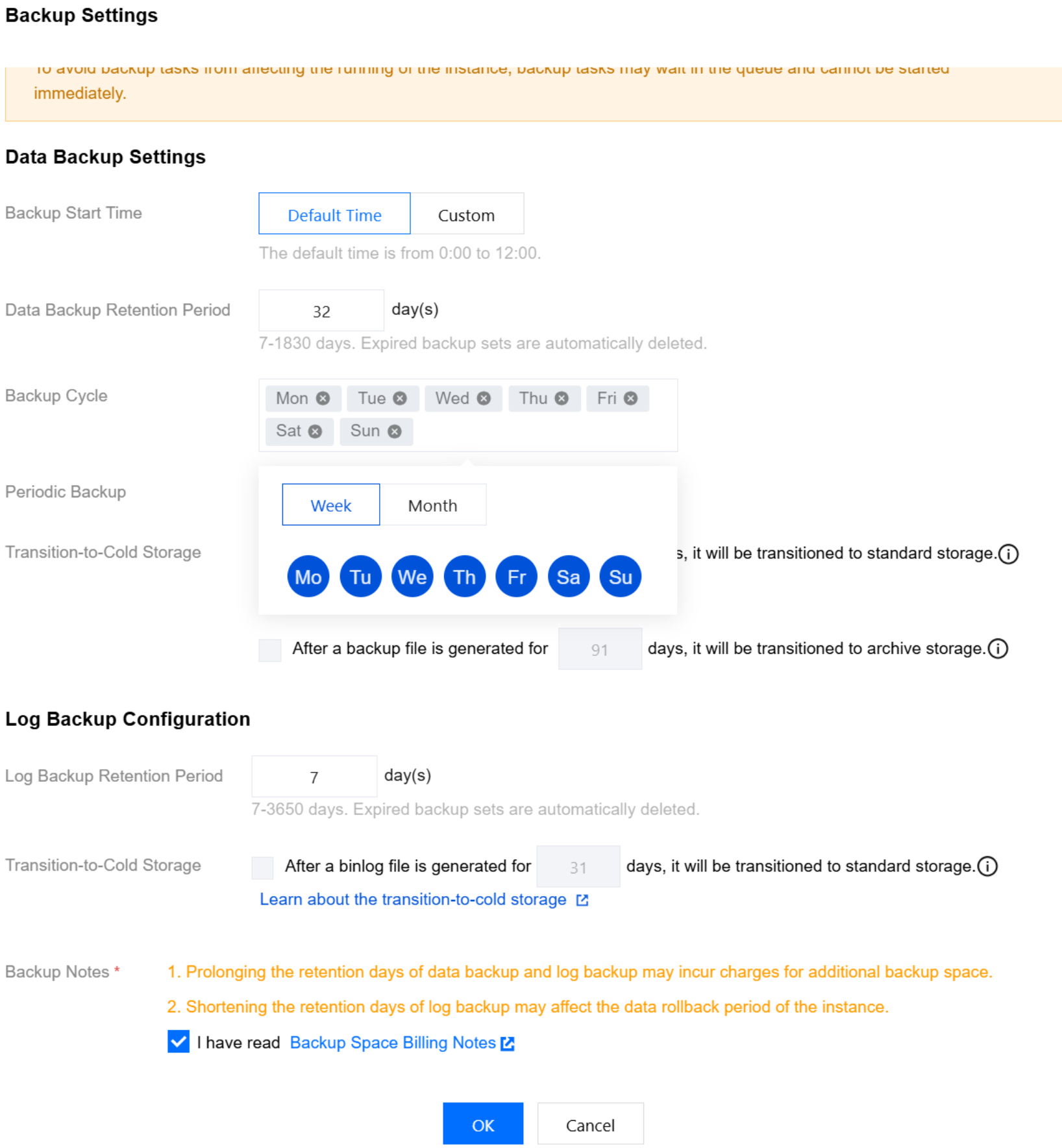Click info icon next to binlog standard storage

(987, 866)
